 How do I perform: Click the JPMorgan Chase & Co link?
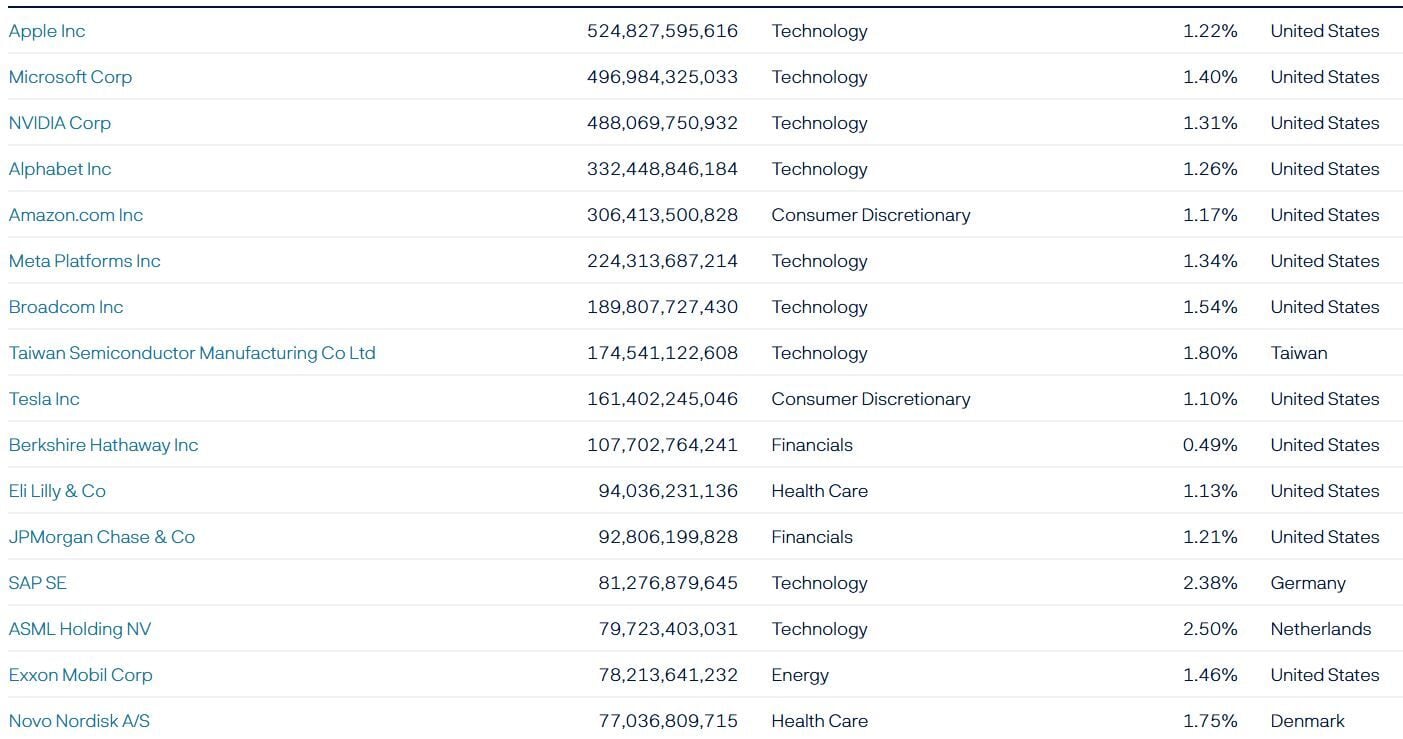(x=102, y=537)
